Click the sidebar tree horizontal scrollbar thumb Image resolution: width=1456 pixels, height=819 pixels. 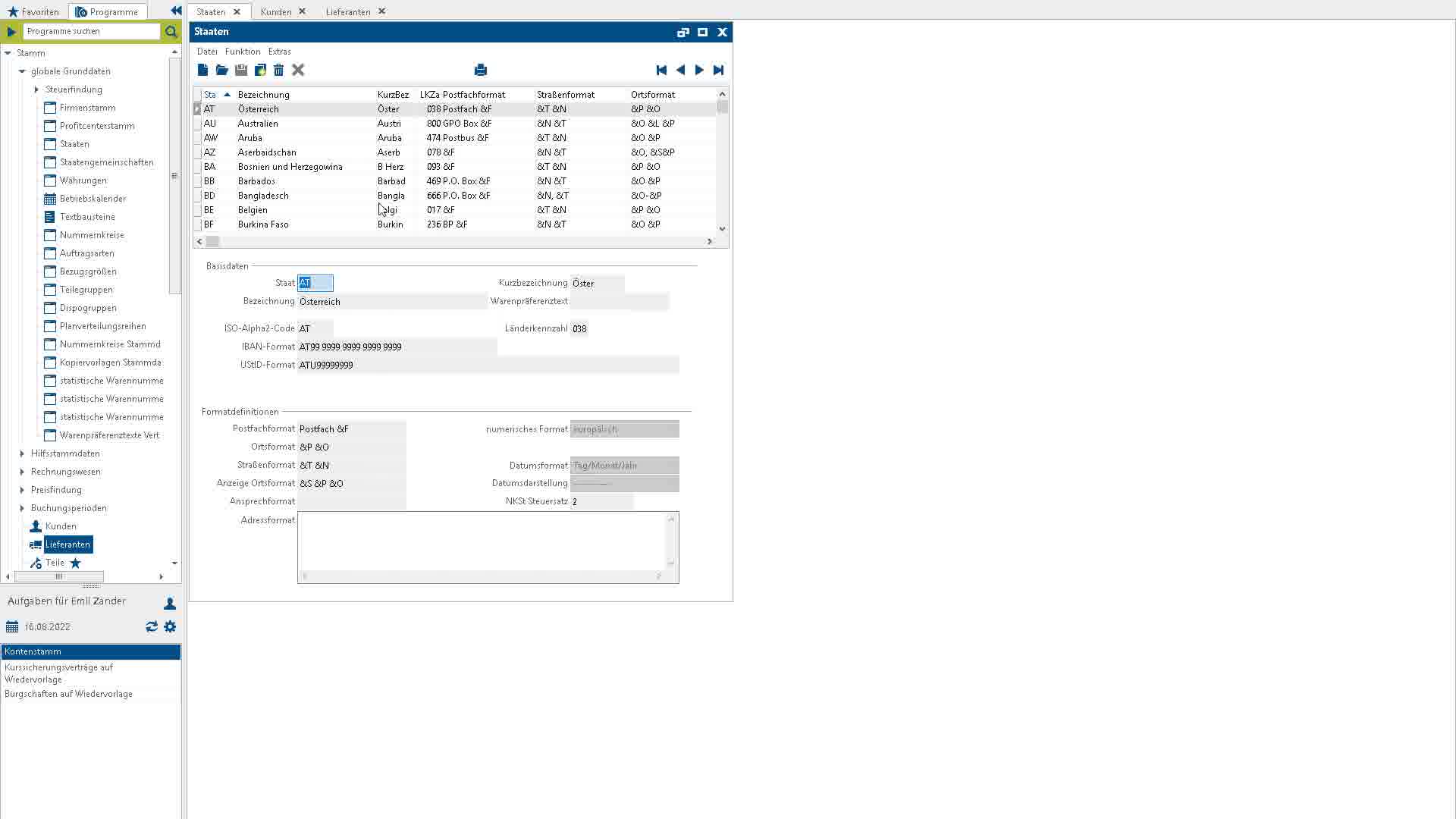click(x=58, y=576)
